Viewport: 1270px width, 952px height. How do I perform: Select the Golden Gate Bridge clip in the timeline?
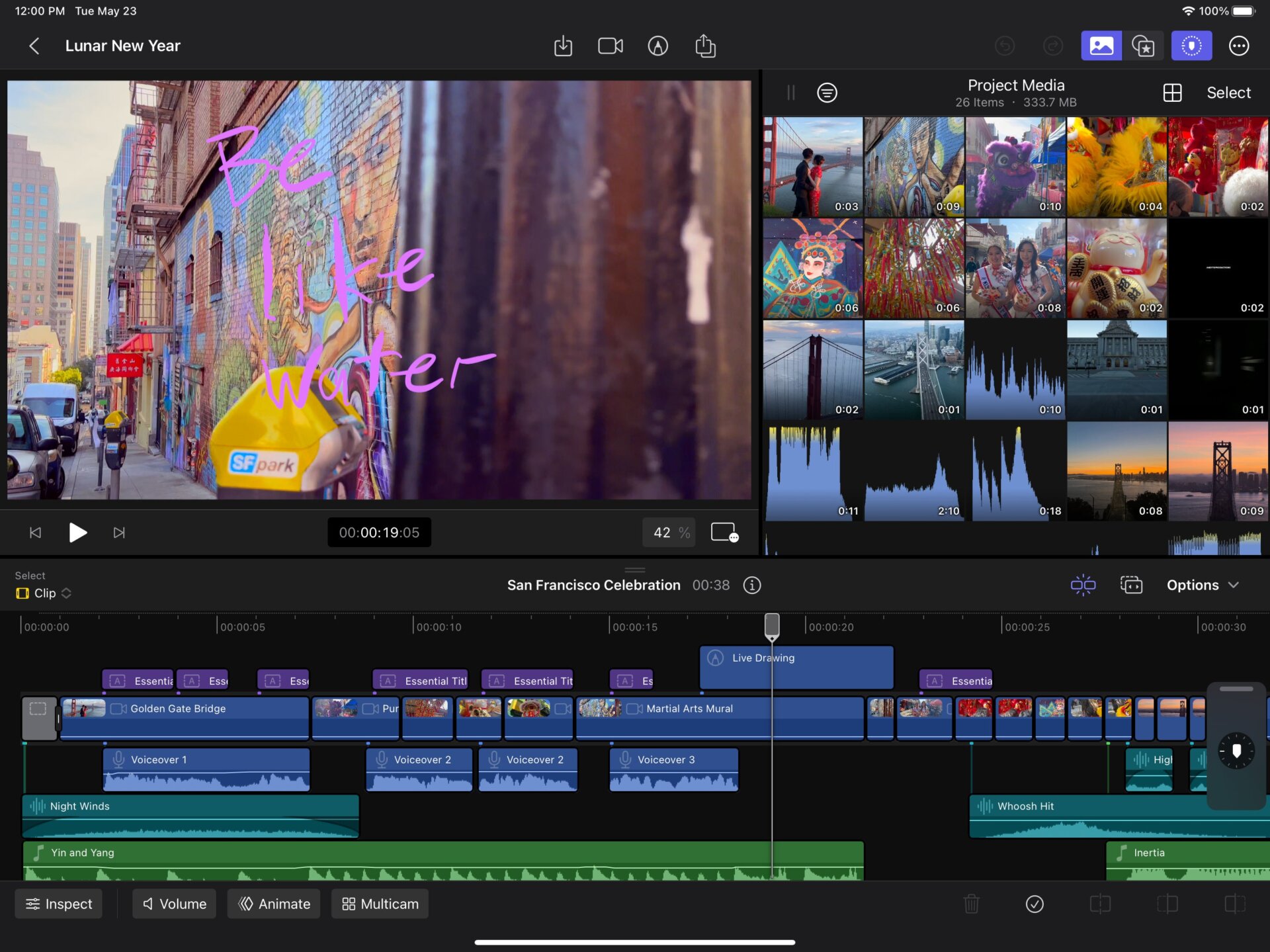184,718
